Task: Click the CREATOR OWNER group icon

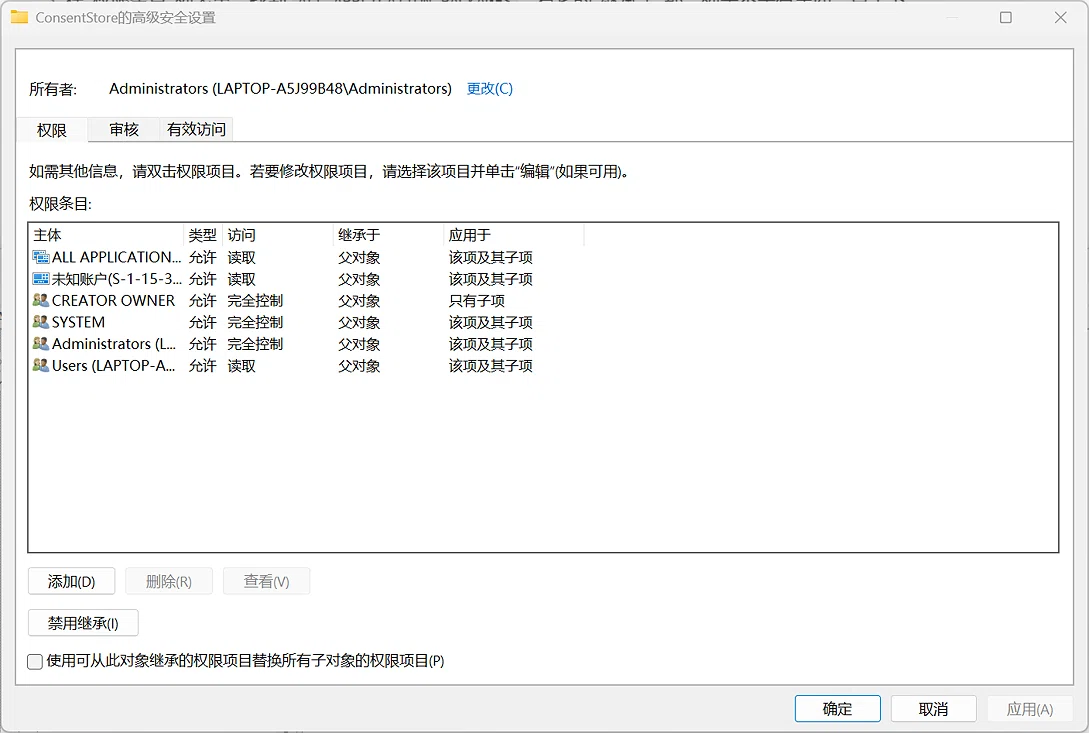Action: tap(41, 300)
